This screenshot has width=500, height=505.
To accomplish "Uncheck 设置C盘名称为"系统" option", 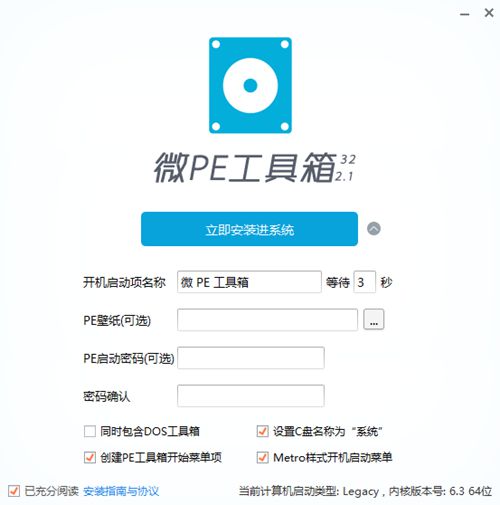I will coord(262,431).
